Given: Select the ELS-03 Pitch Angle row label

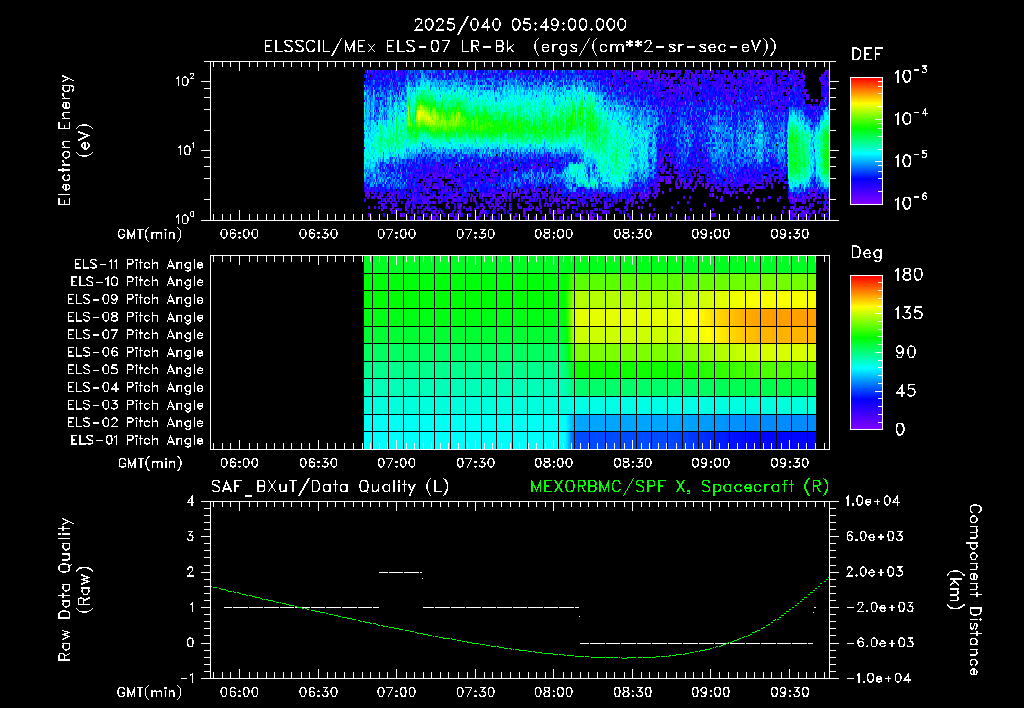Looking at the screenshot, I should pos(135,405).
